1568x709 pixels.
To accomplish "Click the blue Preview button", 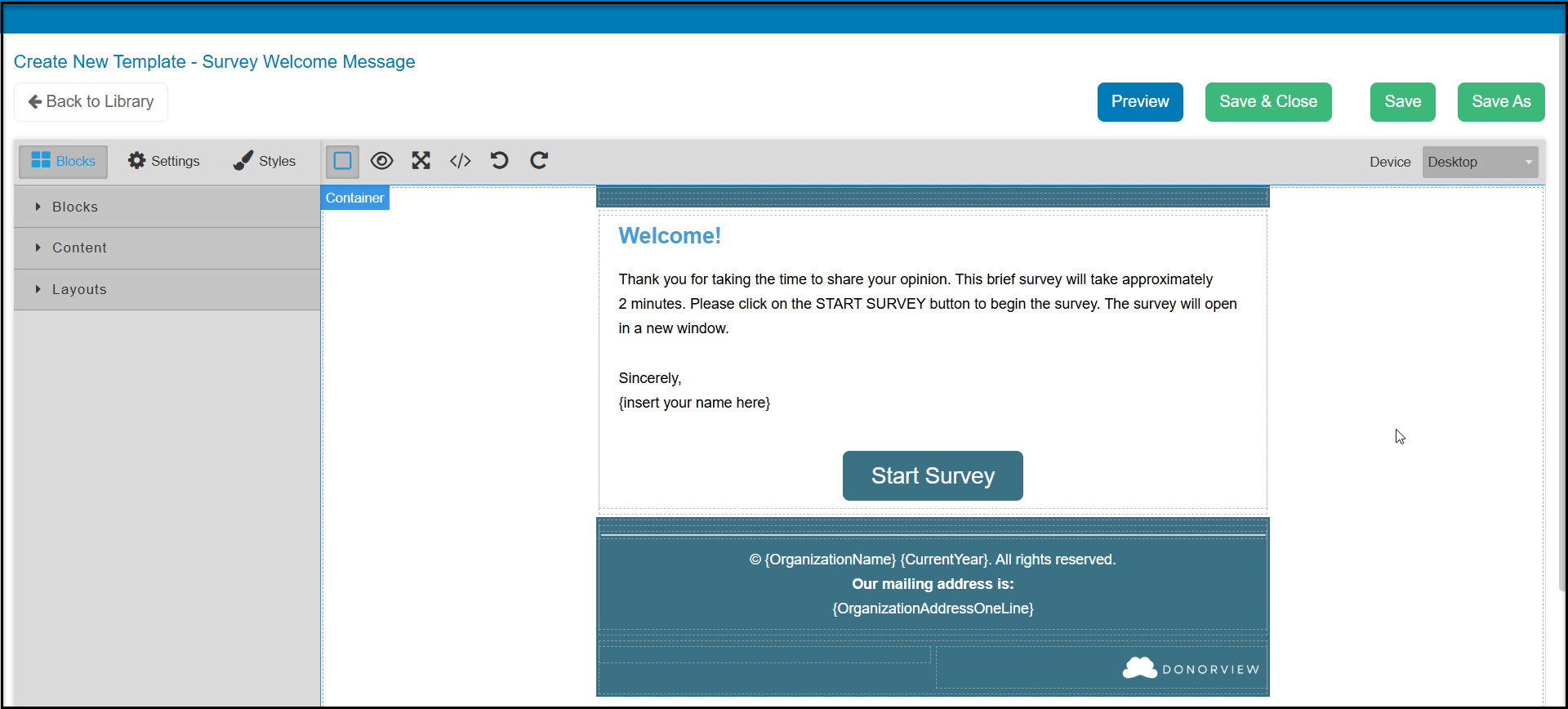I will [x=1140, y=102].
